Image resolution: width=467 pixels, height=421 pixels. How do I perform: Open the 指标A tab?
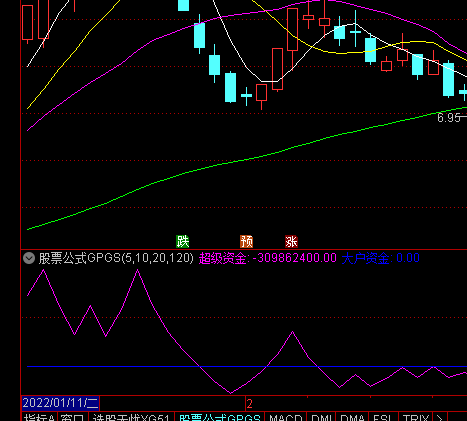pyautogui.click(x=39, y=417)
